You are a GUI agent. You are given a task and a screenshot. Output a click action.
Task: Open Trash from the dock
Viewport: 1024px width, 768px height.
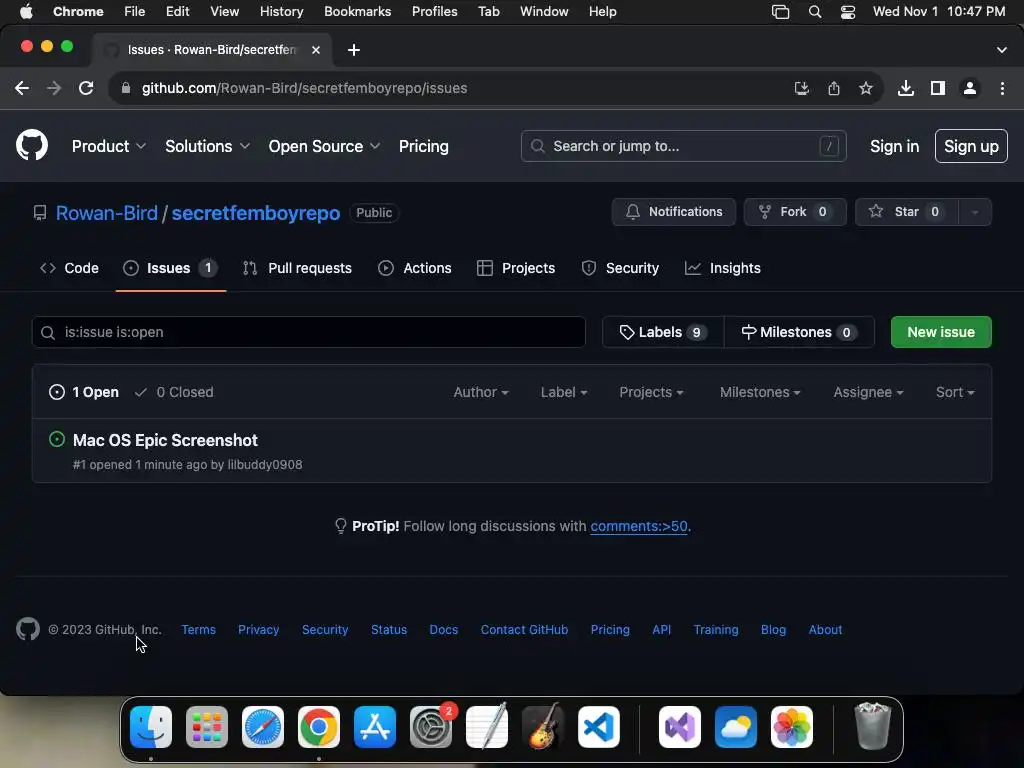[872, 727]
